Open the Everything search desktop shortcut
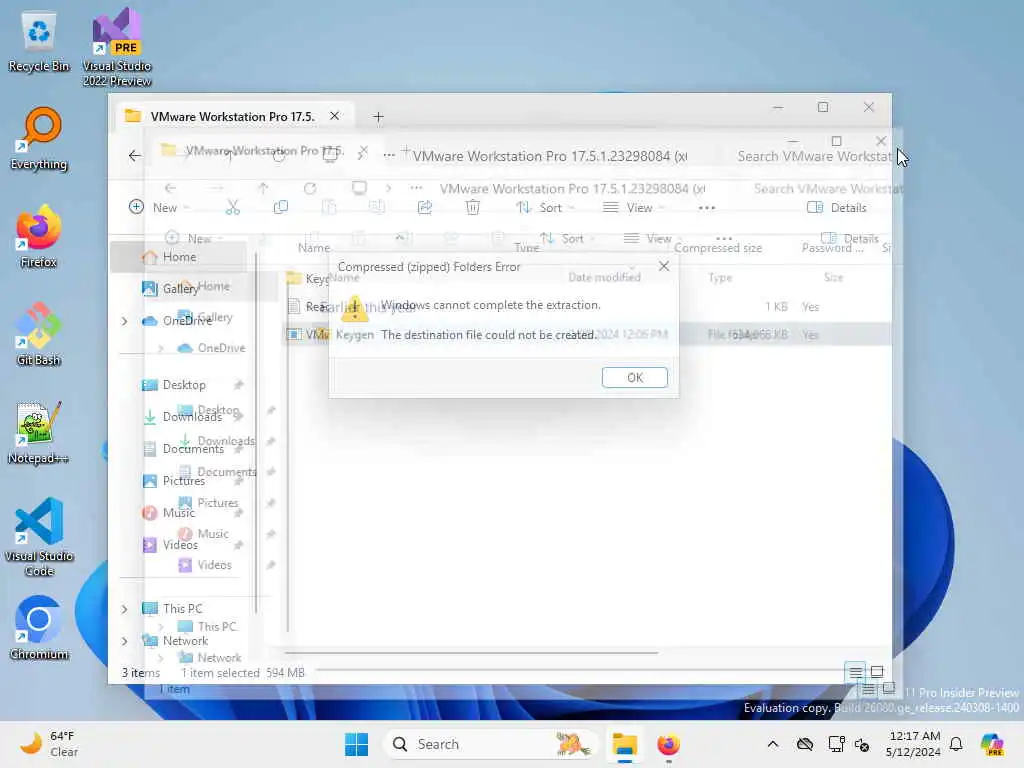The width and height of the screenshot is (1024, 768). pos(39,139)
